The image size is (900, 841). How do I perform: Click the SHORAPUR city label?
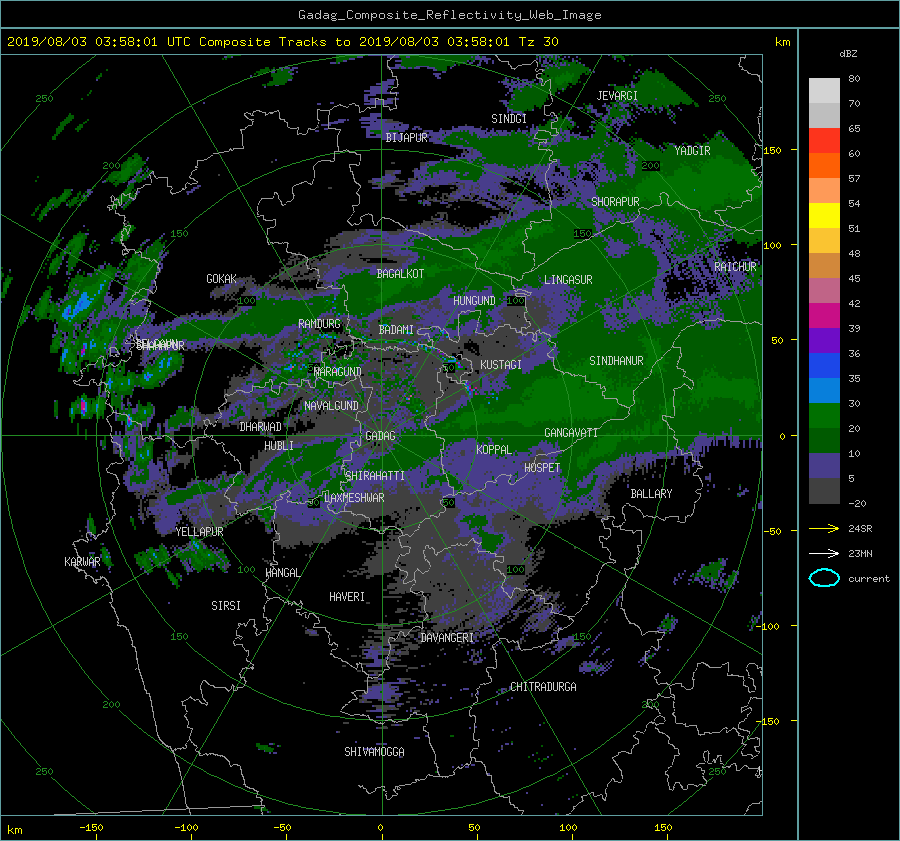[x=615, y=201]
